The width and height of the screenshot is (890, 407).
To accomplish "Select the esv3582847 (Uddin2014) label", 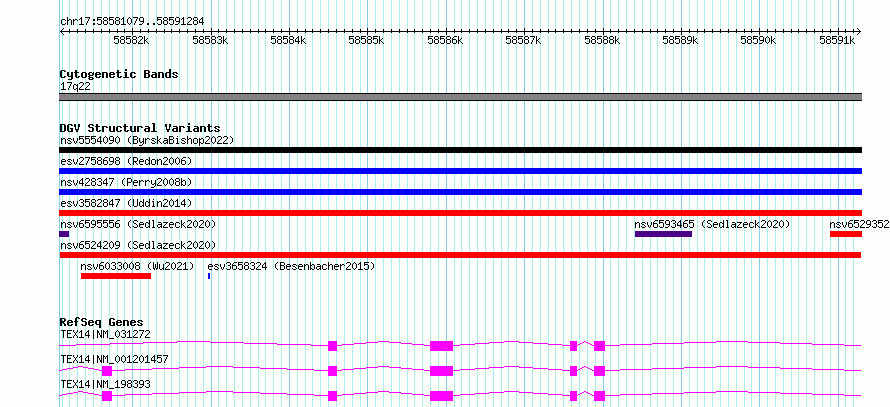I will 126,203.
